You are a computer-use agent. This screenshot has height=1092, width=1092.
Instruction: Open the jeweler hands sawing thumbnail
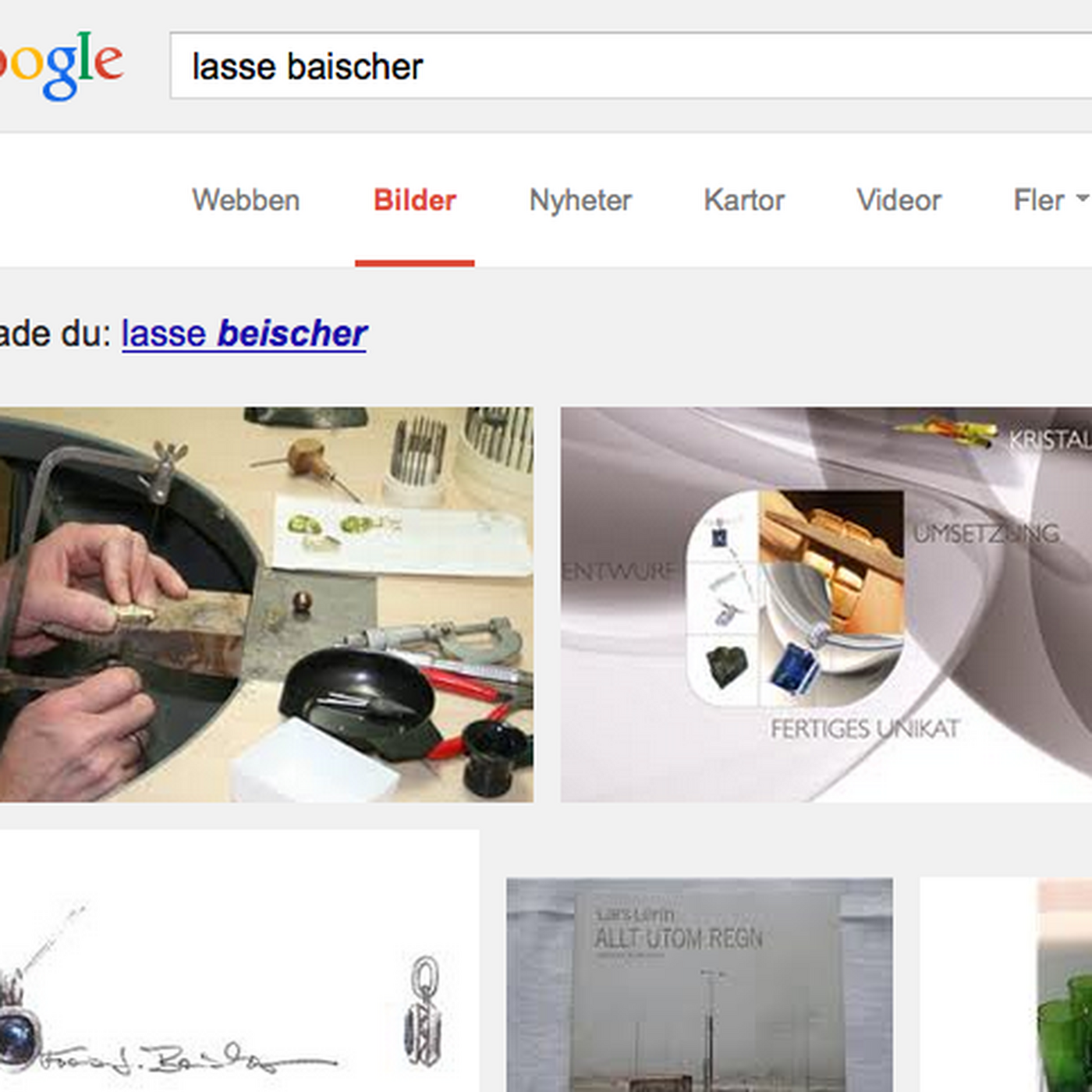pos(267,604)
